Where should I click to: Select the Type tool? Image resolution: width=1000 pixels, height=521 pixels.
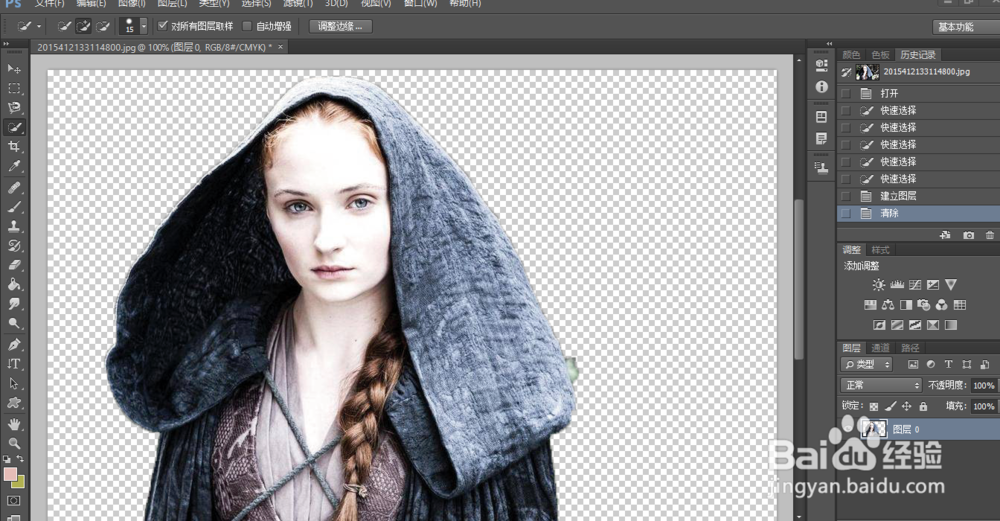coord(14,364)
